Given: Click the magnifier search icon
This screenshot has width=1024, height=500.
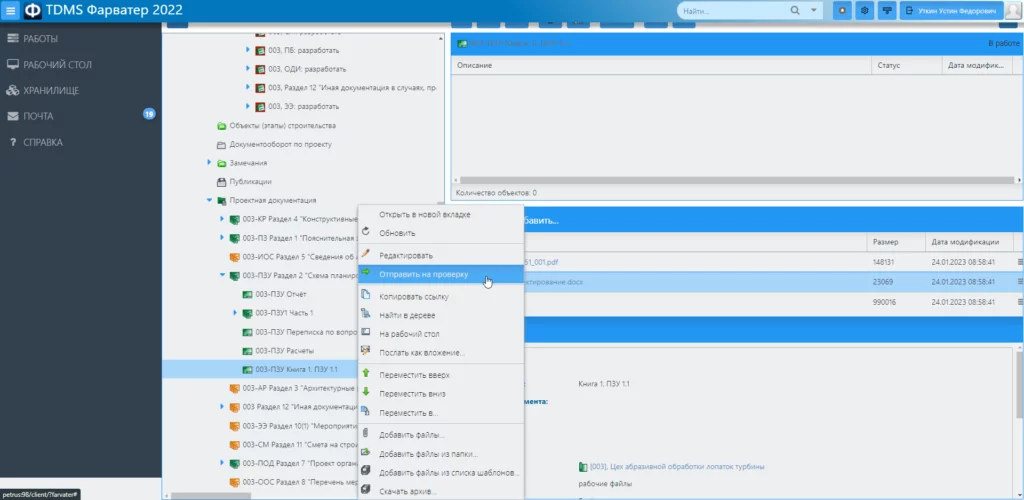Looking at the screenshot, I should point(795,11).
